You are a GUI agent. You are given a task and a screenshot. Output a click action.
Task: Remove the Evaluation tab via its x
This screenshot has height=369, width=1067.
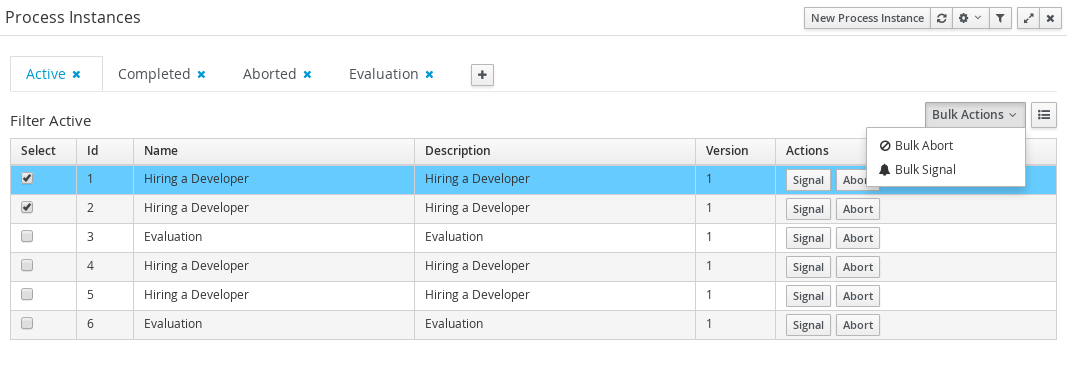click(x=429, y=75)
